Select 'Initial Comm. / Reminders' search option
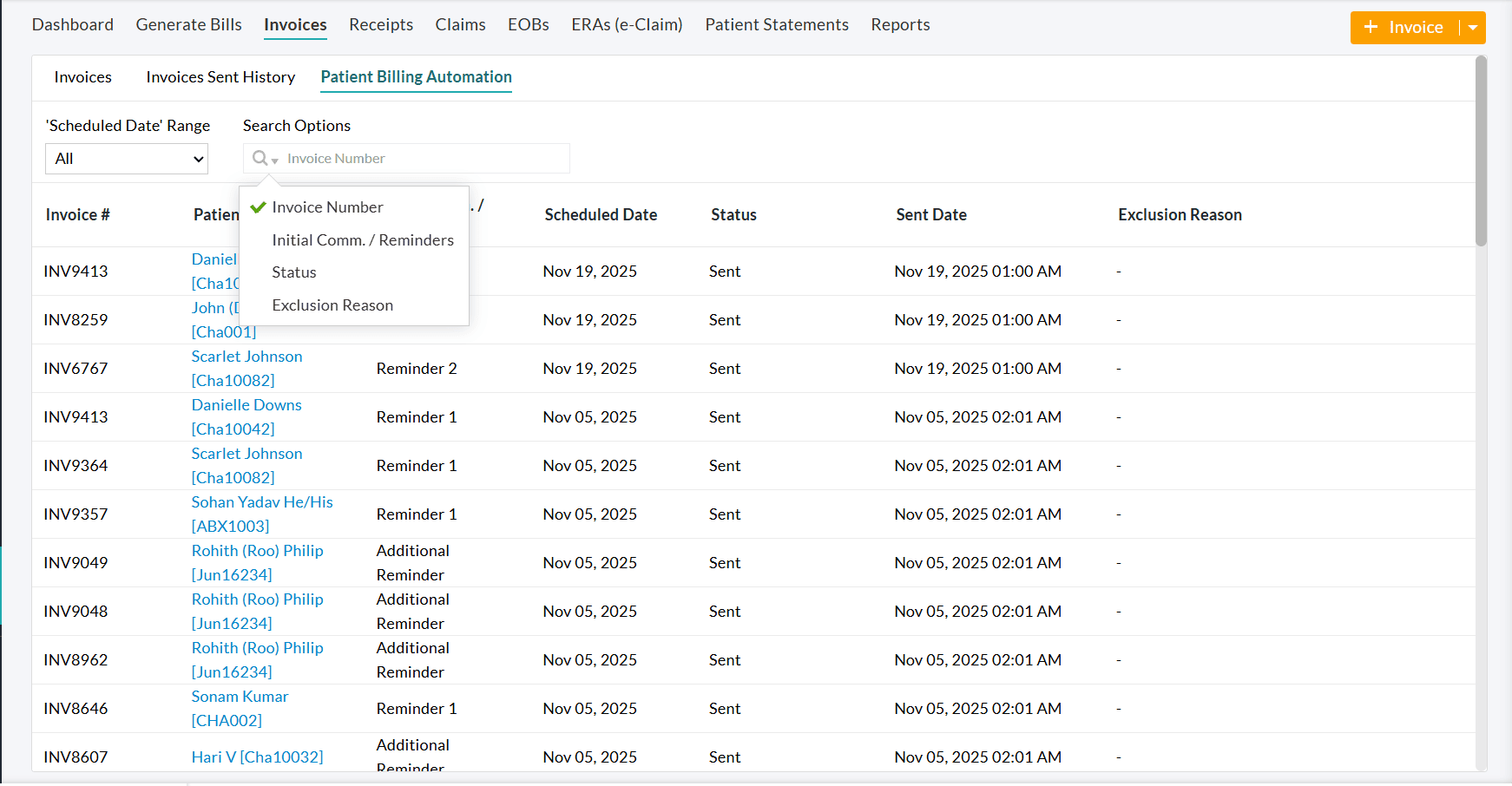Image resolution: width=1512 pixels, height=786 pixels. tap(363, 239)
